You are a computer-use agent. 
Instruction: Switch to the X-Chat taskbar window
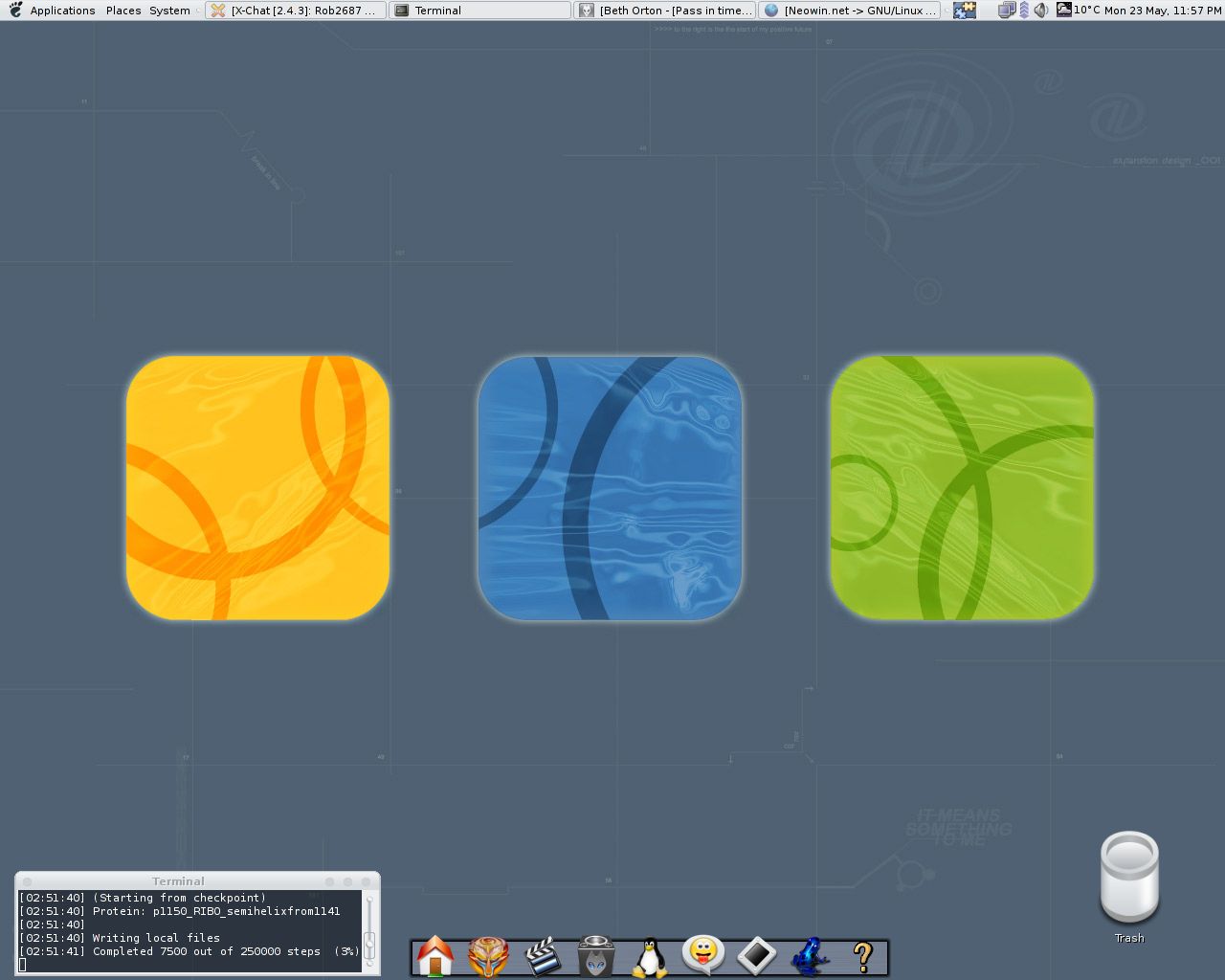pyautogui.click(x=296, y=11)
